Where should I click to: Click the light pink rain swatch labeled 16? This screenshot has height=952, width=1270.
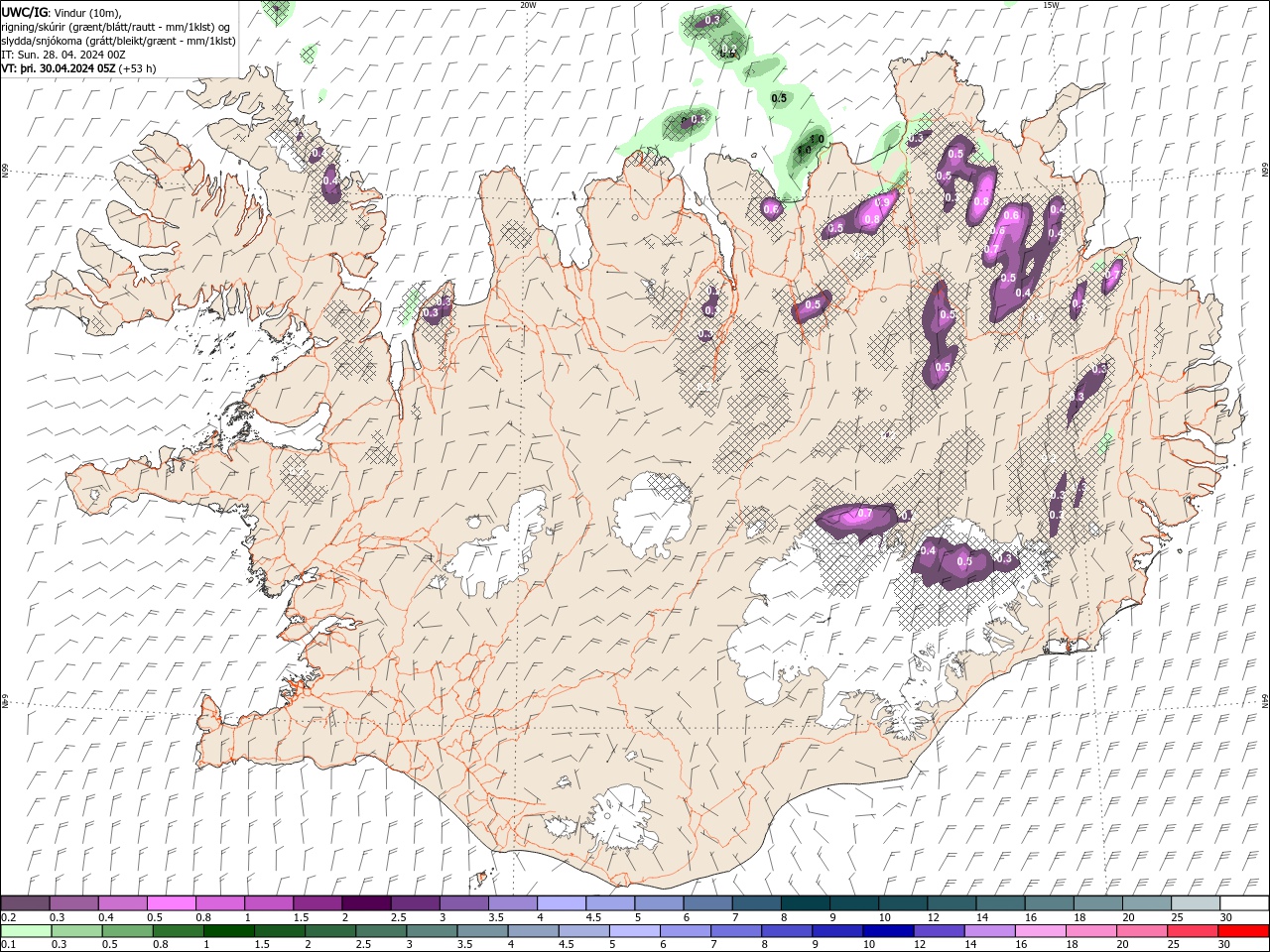[x=1041, y=931]
